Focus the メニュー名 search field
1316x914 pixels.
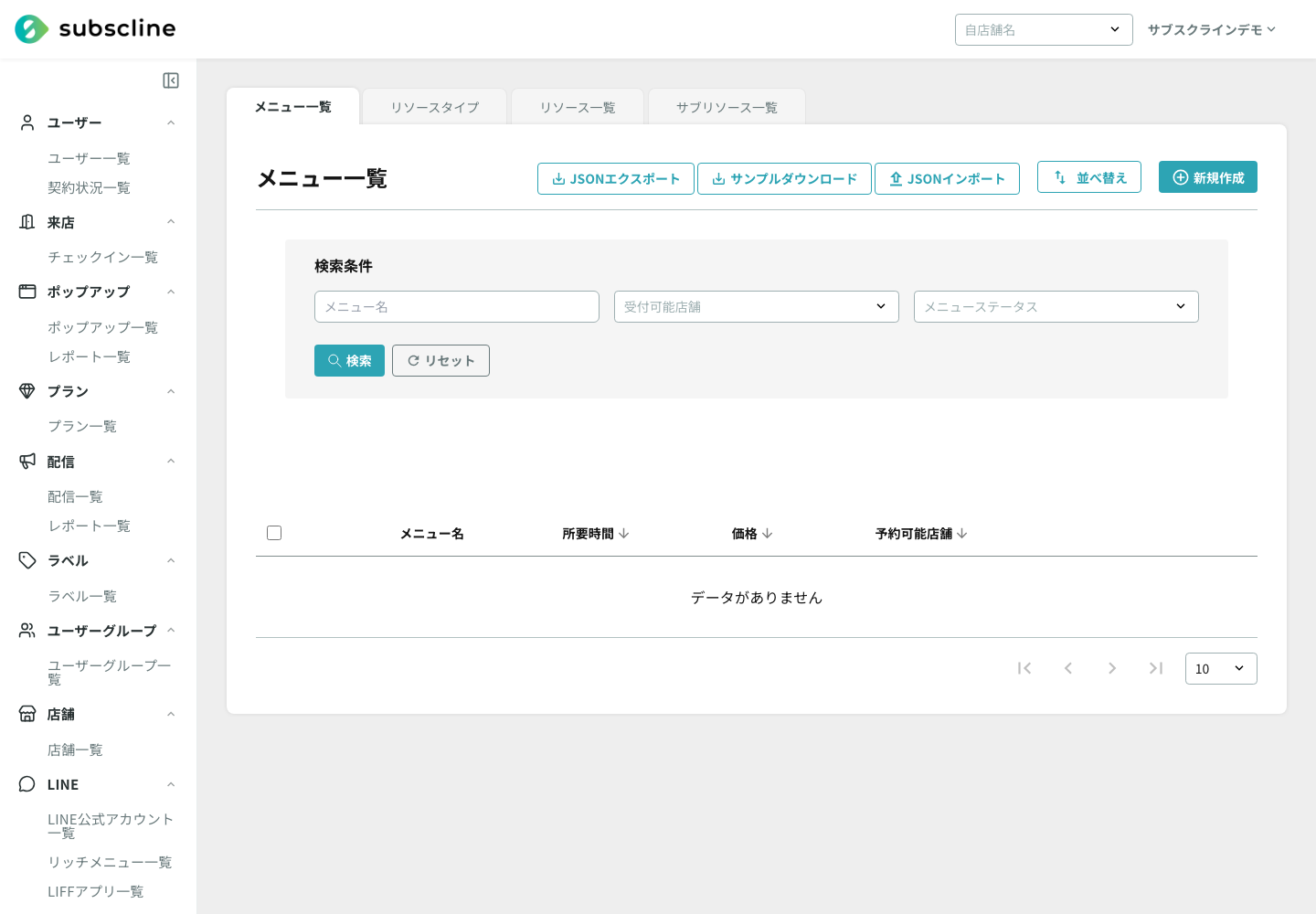click(x=457, y=306)
